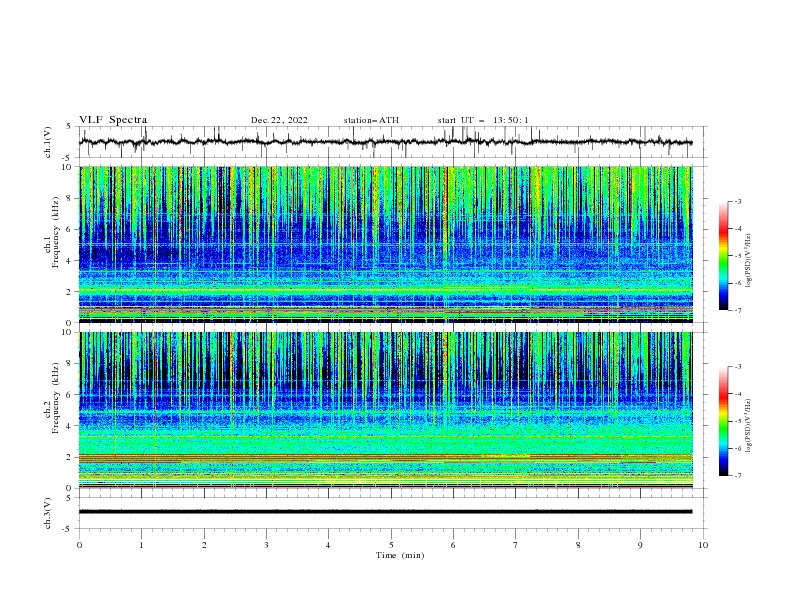Image resolution: width=792 pixels, height=612 pixels.
Task: Click the ch.2 color bar "-5" tick label
Action: [737, 421]
